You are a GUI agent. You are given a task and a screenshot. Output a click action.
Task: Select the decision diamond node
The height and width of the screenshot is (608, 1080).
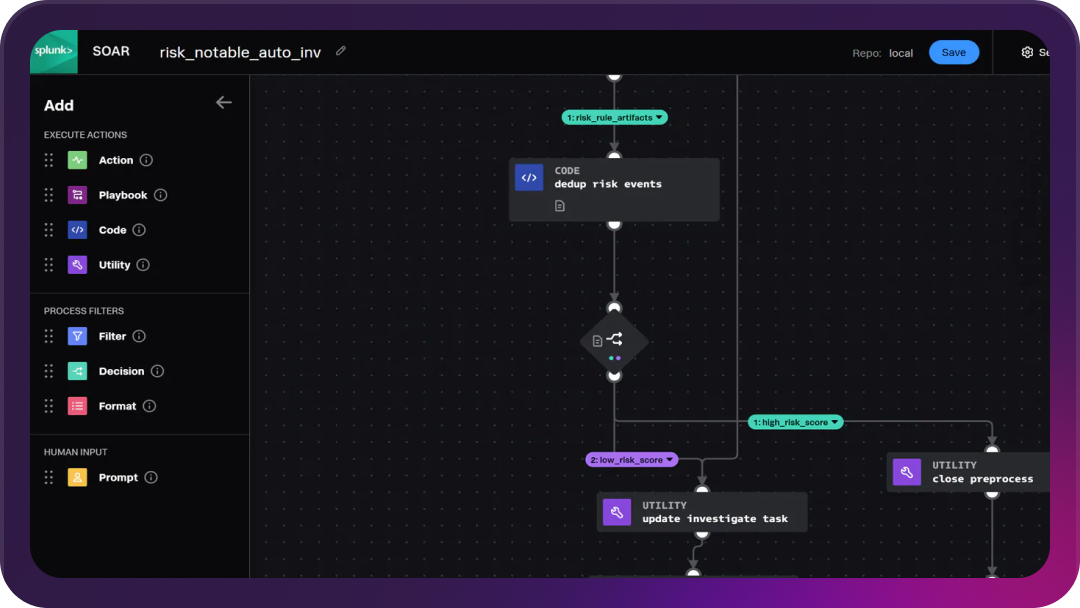[614, 341]
